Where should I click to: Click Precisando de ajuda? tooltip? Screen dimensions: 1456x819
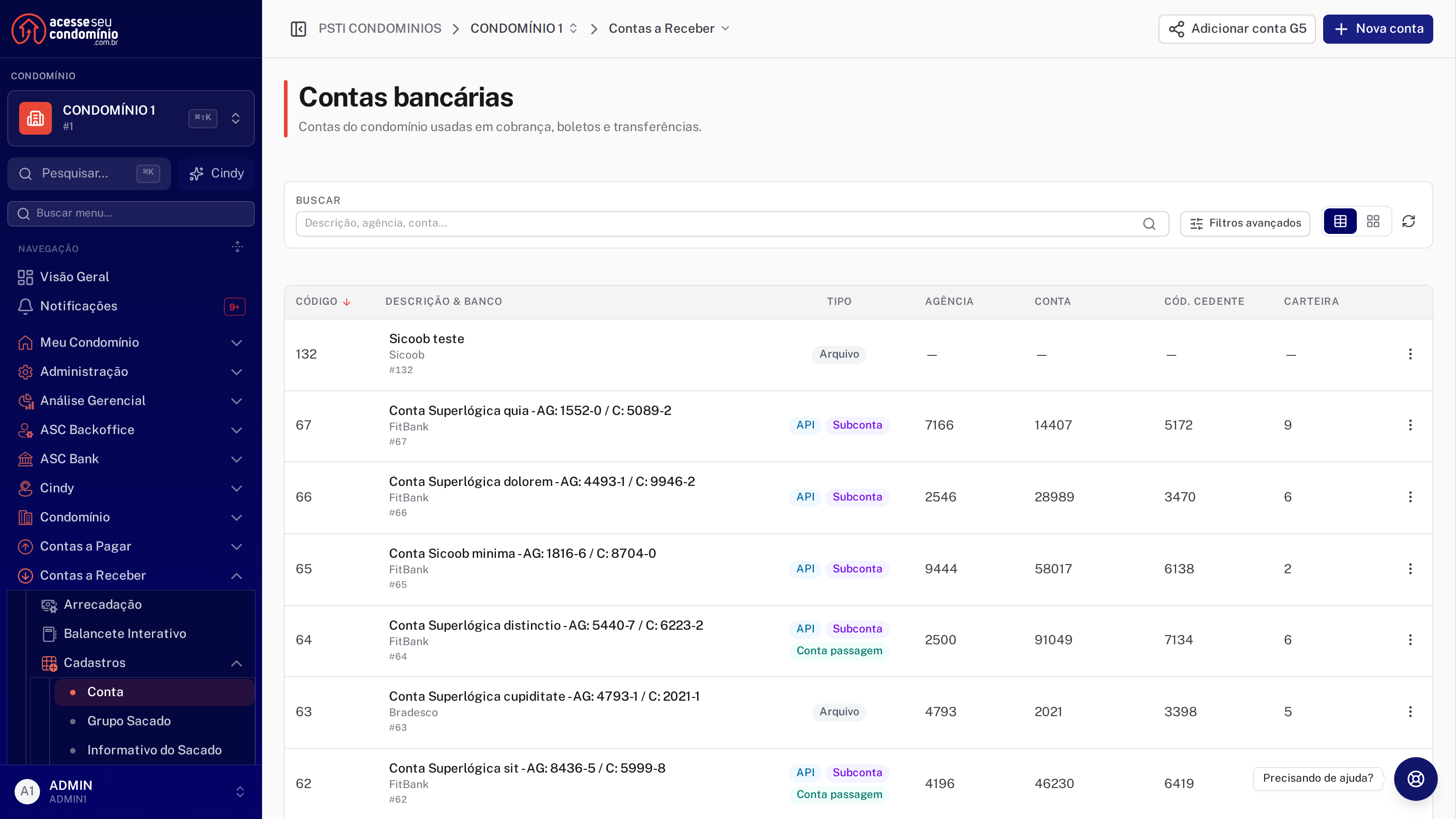[1318, 779]
